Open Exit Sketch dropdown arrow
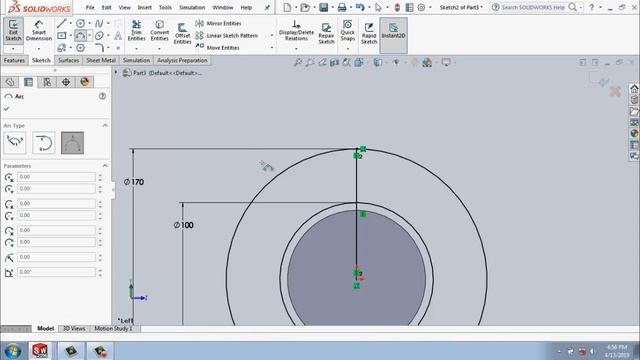The height and width of the screenshot is (360, 640). [x=13, y=49]
